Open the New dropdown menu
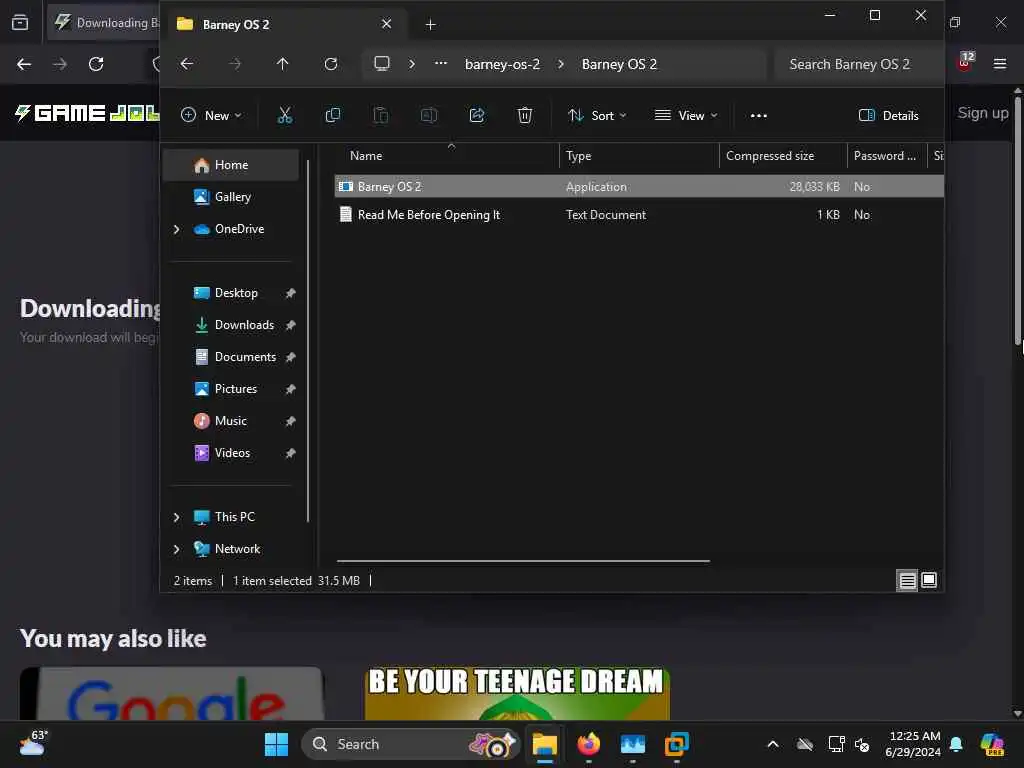 [212, 116]
